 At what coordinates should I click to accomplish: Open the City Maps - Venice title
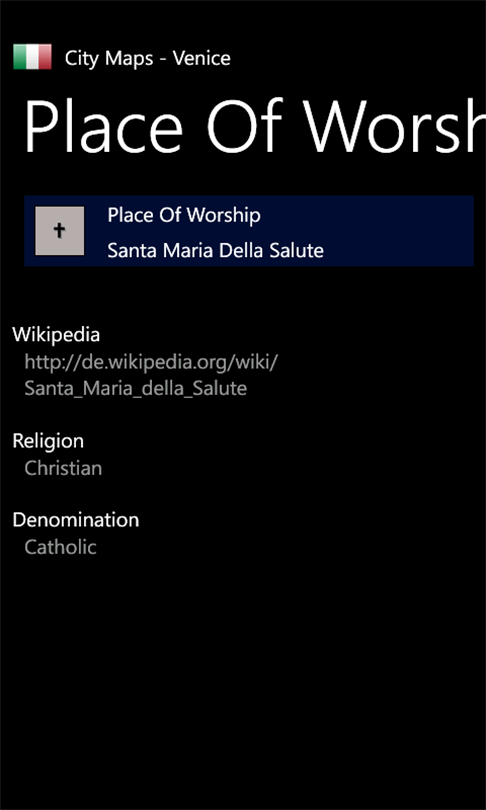(148, 58)
